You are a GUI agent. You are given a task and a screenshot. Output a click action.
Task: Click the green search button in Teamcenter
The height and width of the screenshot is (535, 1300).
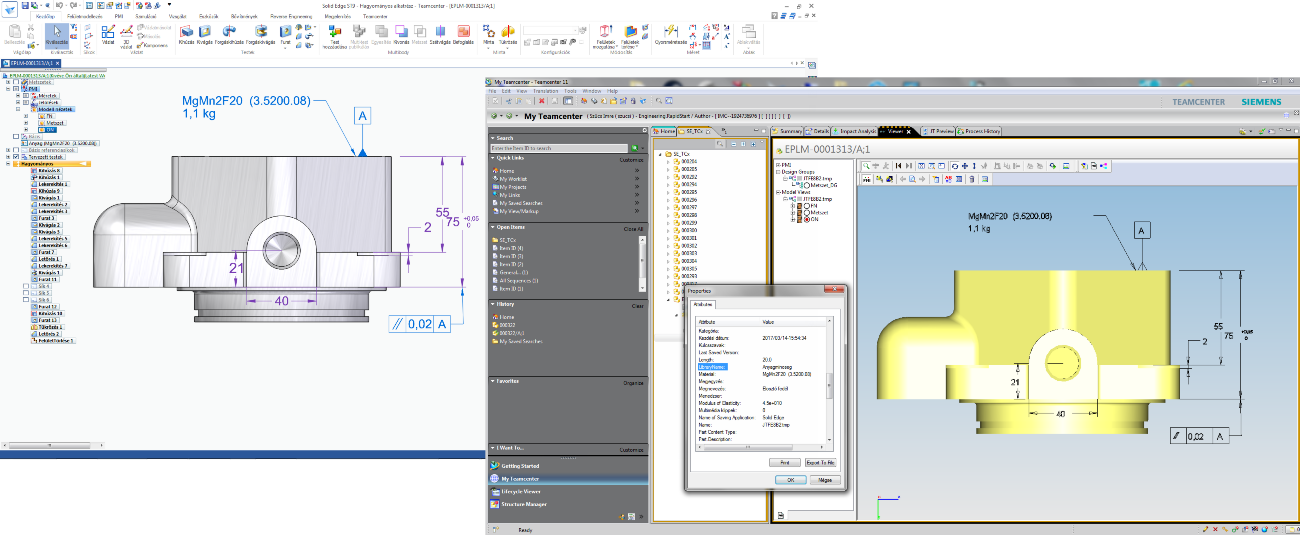(633, 148)
